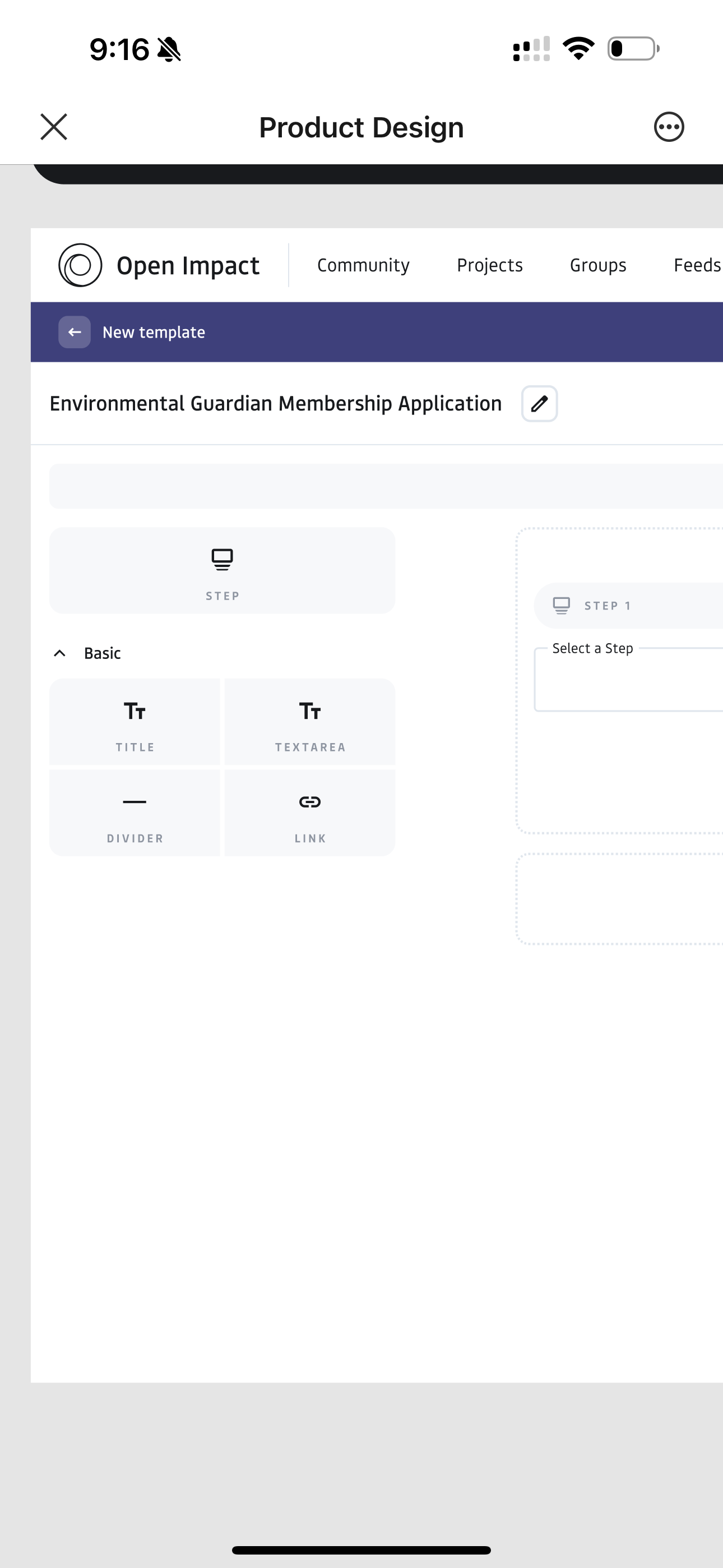Image resolution: width=723 pixels, height=1568 pixels.
Task: Choose the Textarea element tile
Action: [310, 721]
